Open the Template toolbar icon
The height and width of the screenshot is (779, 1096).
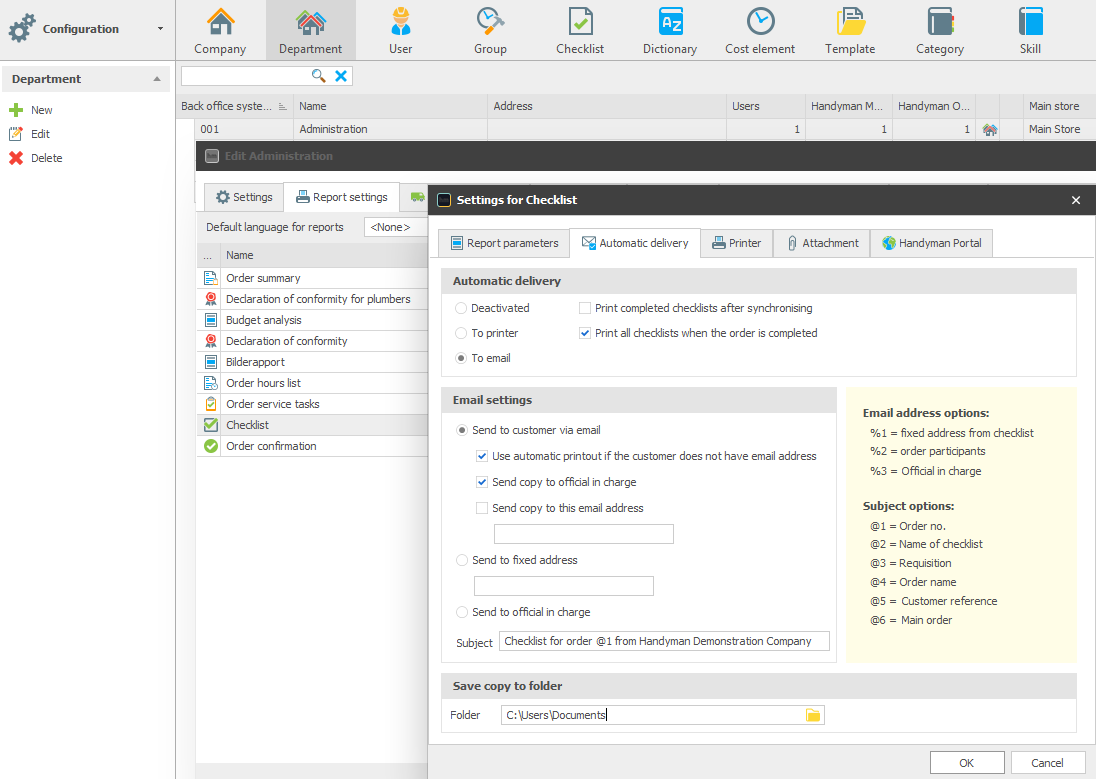[x=850, y=31]
